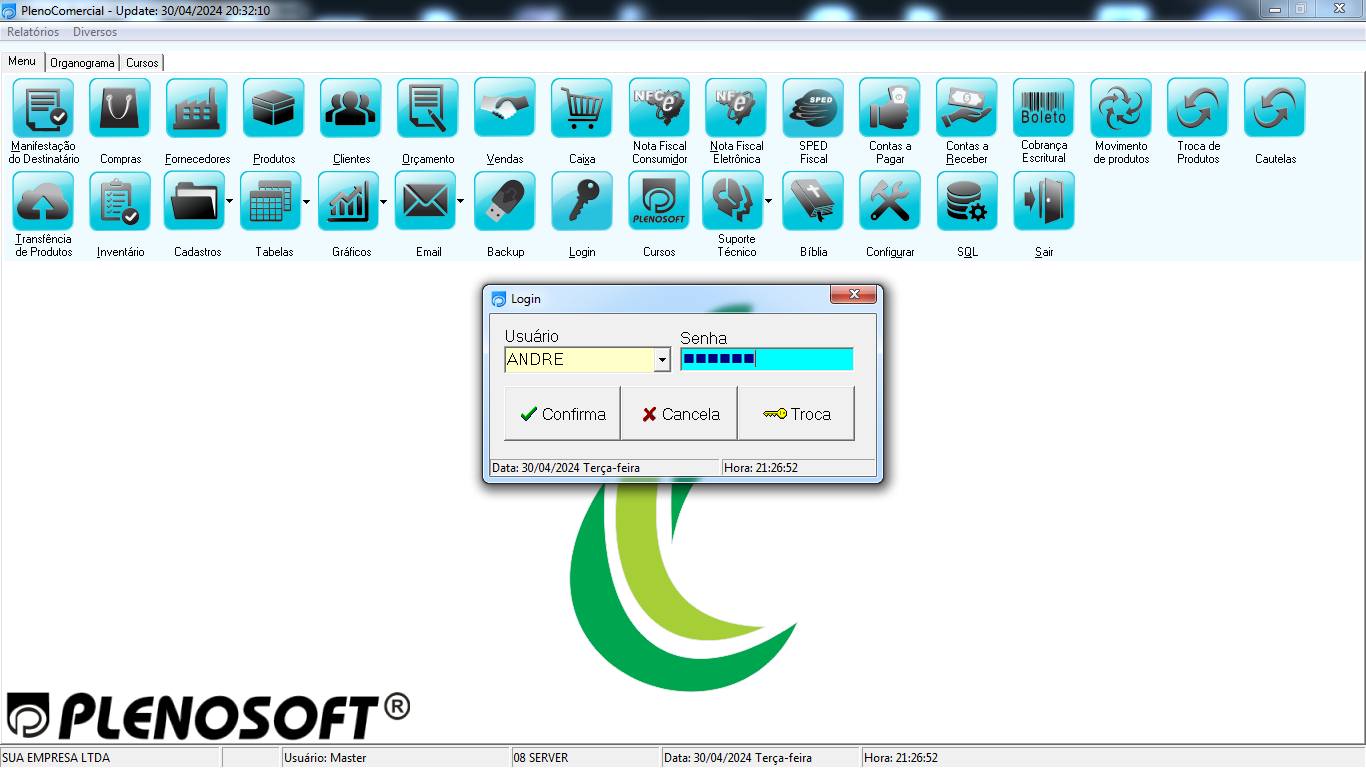Expand the Tabelas dropdown arrow

306,201
